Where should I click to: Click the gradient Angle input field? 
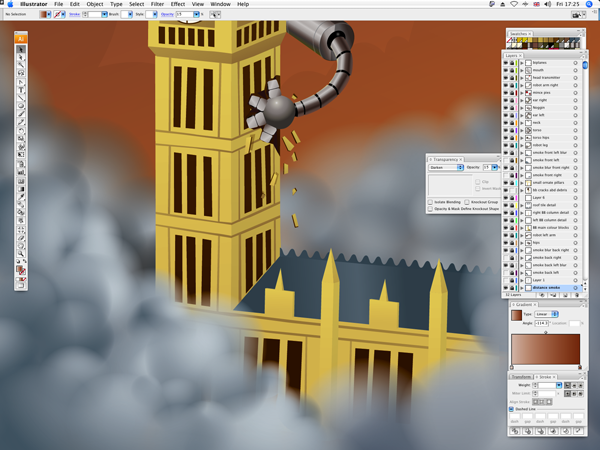point(541,323)
